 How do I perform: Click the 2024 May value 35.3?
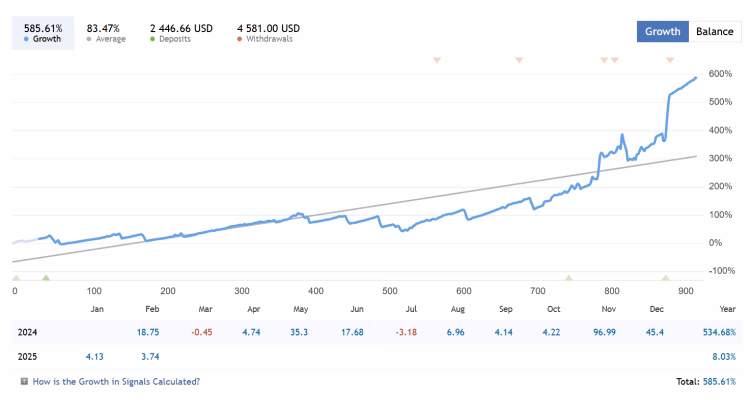[x=299, y=333]
